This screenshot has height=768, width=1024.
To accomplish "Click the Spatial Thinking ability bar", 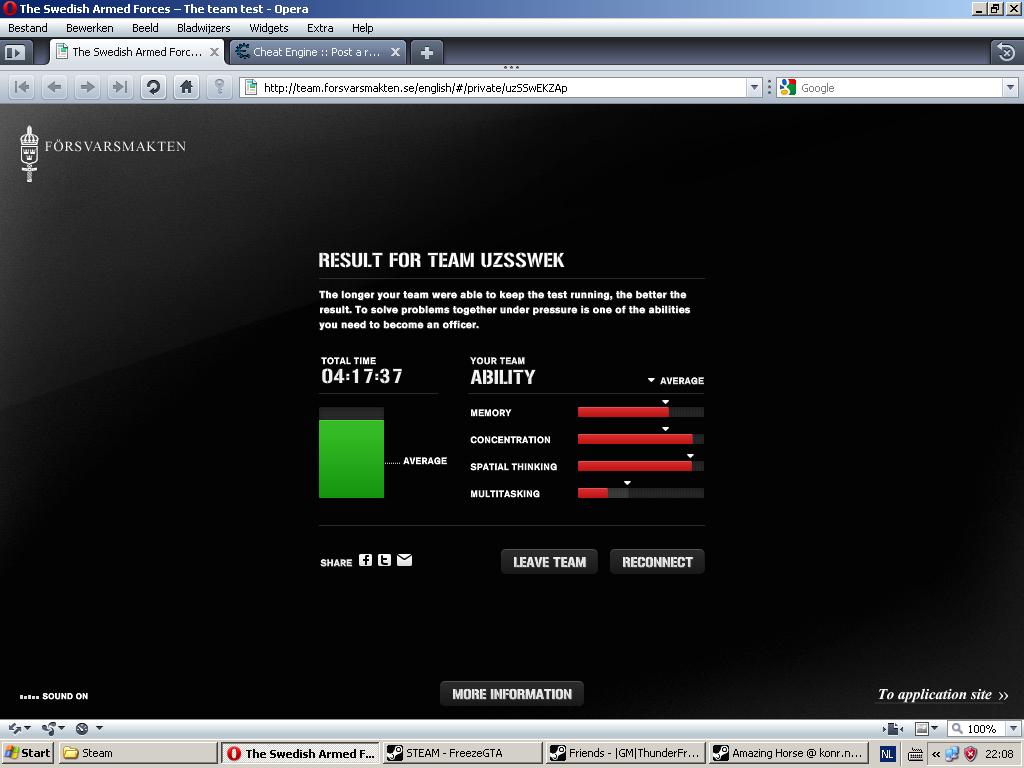I will tap(641, 466).
